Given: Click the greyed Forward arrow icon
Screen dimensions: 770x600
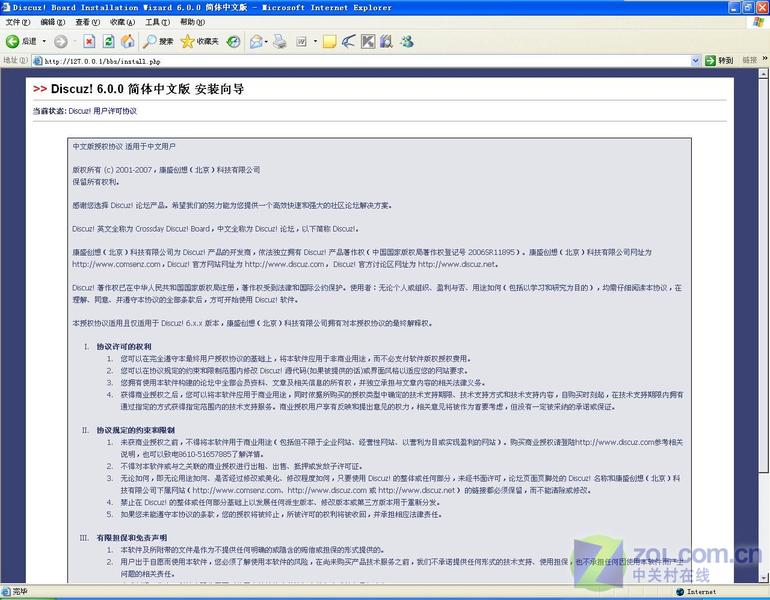Looking at the screenshot, I should [61, 41].
